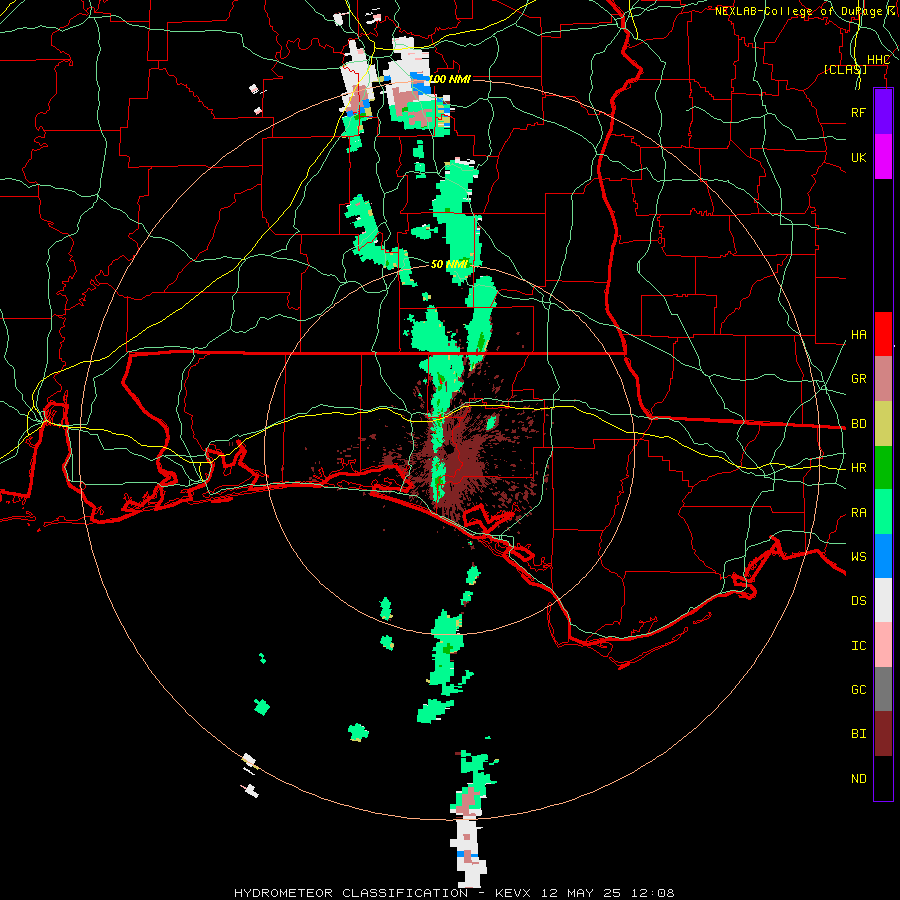Click the UK legend label
Viewport: 900px width, 900px height.
point(859,157)
